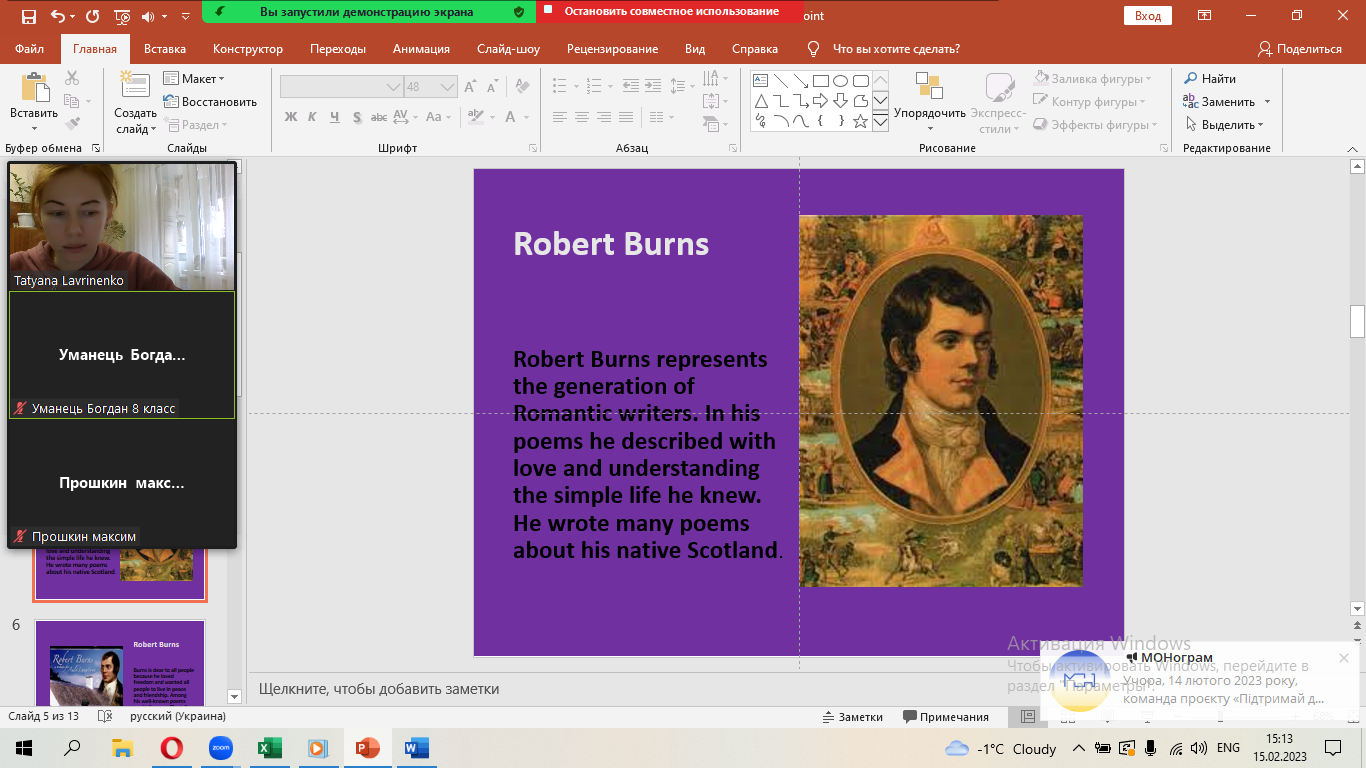The width and height of the screenshot is (1366, 768).
Task: Expand shapes gallery More button
Action: coord(880,122)
